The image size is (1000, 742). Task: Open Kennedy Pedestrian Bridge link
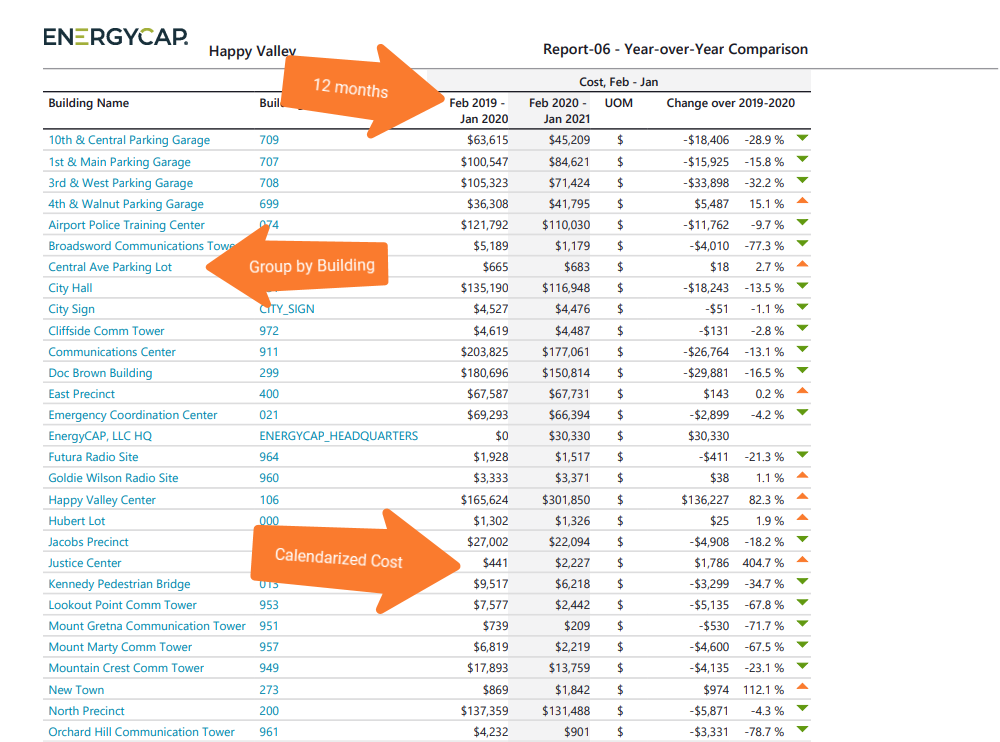(x=119, y=584)
